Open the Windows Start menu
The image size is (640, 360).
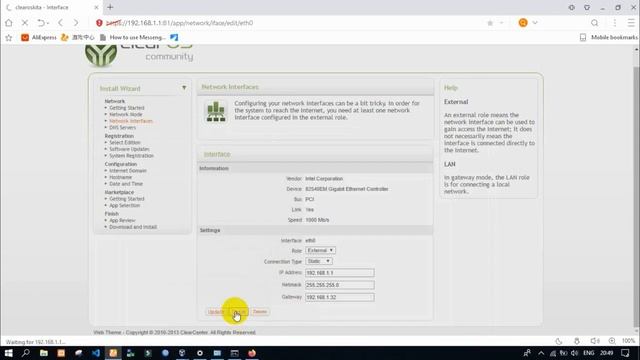tap(8, 353)
